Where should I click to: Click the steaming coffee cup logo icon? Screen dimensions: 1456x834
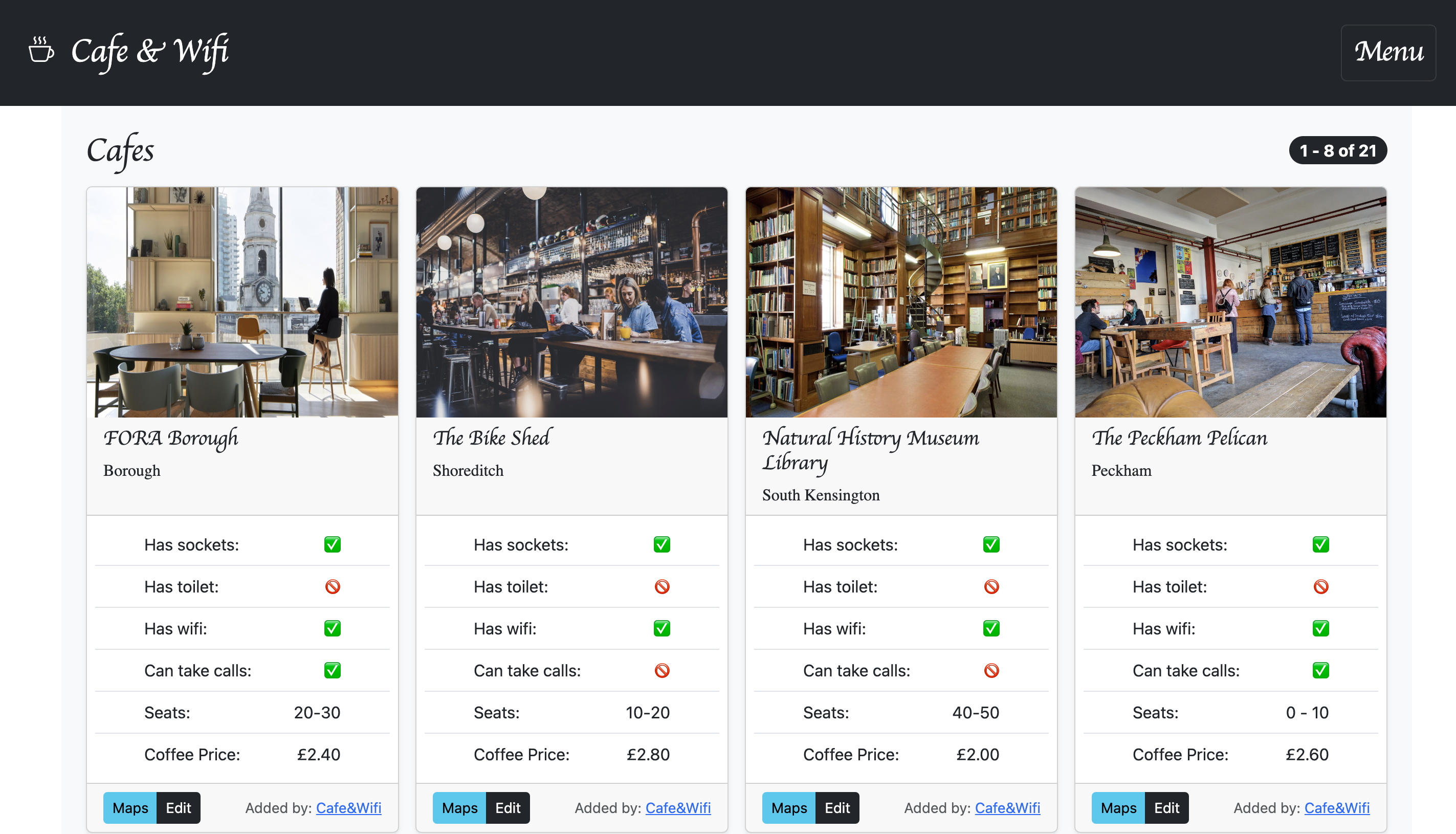(41, 50)
